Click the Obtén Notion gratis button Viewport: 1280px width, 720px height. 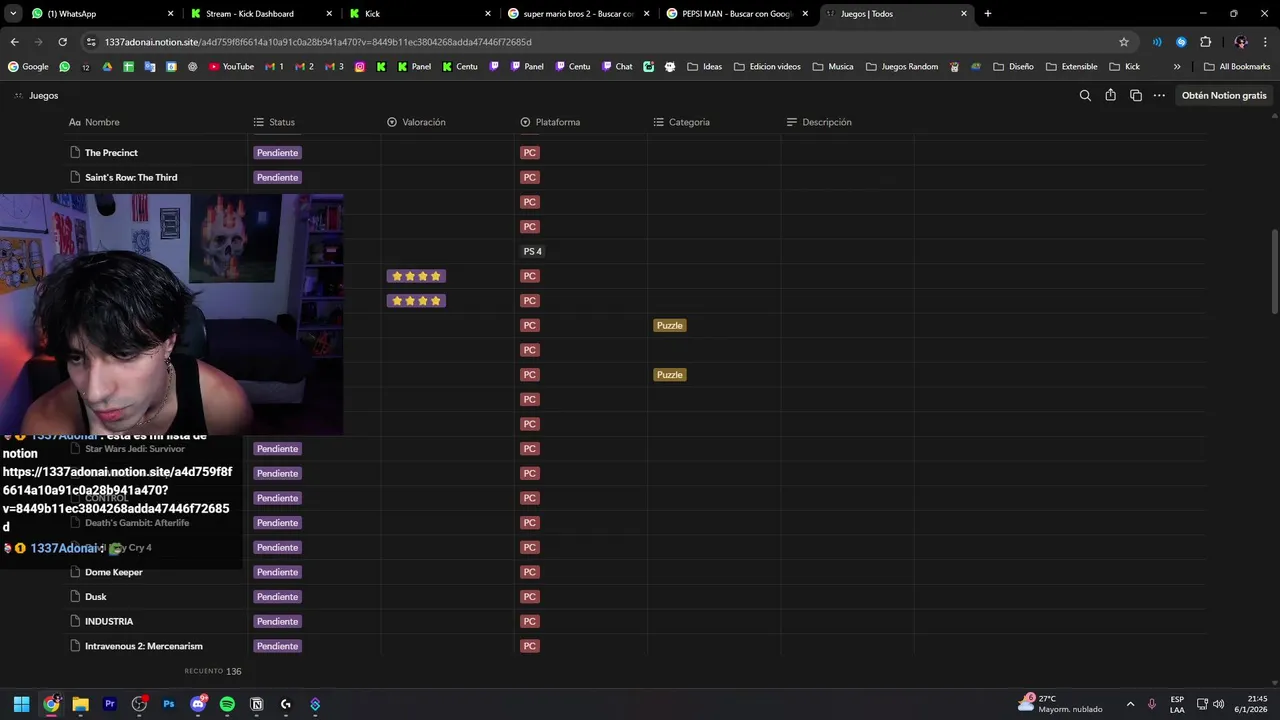click(1224, 96)
